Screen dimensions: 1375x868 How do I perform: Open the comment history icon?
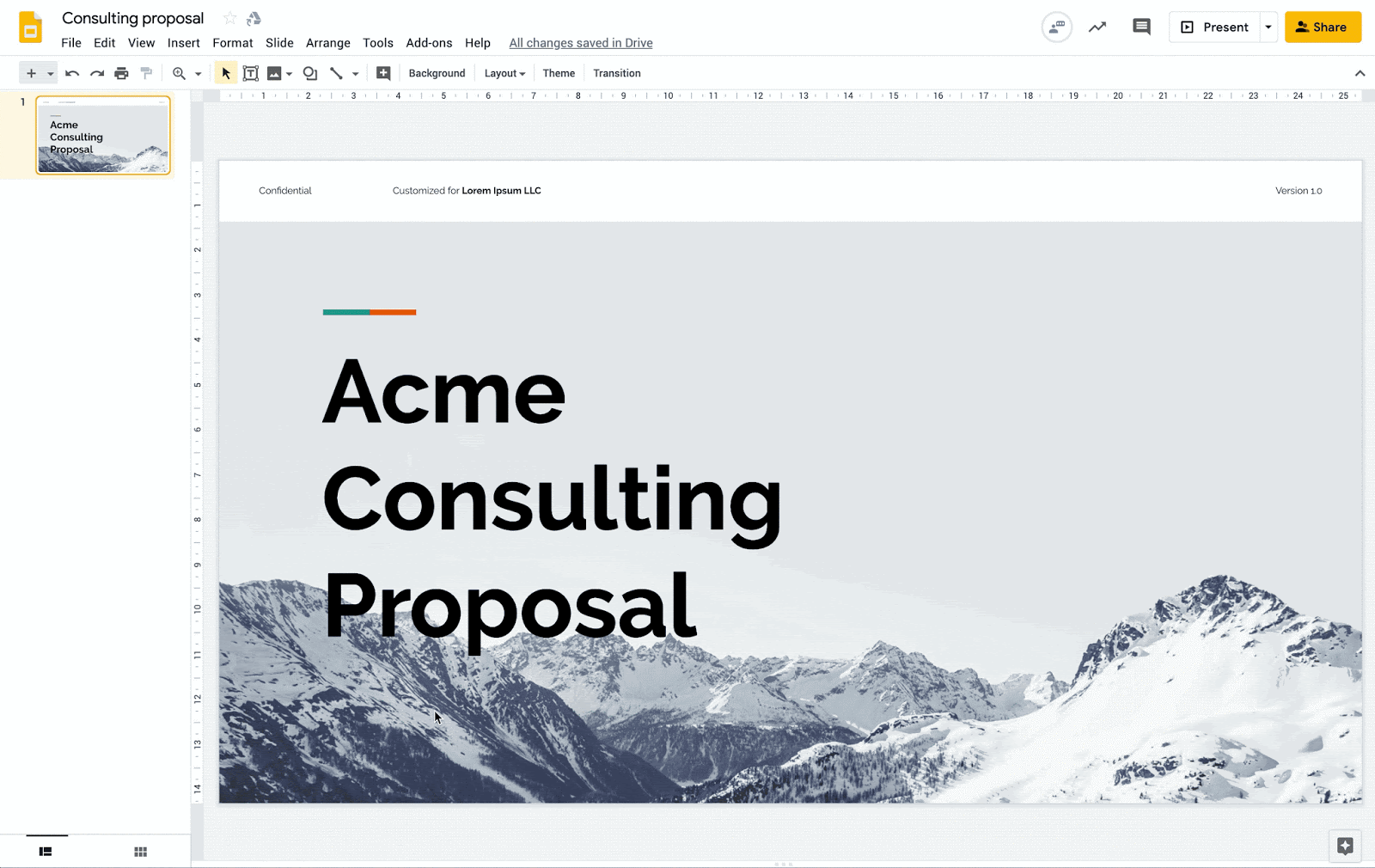pos(1141,27)
